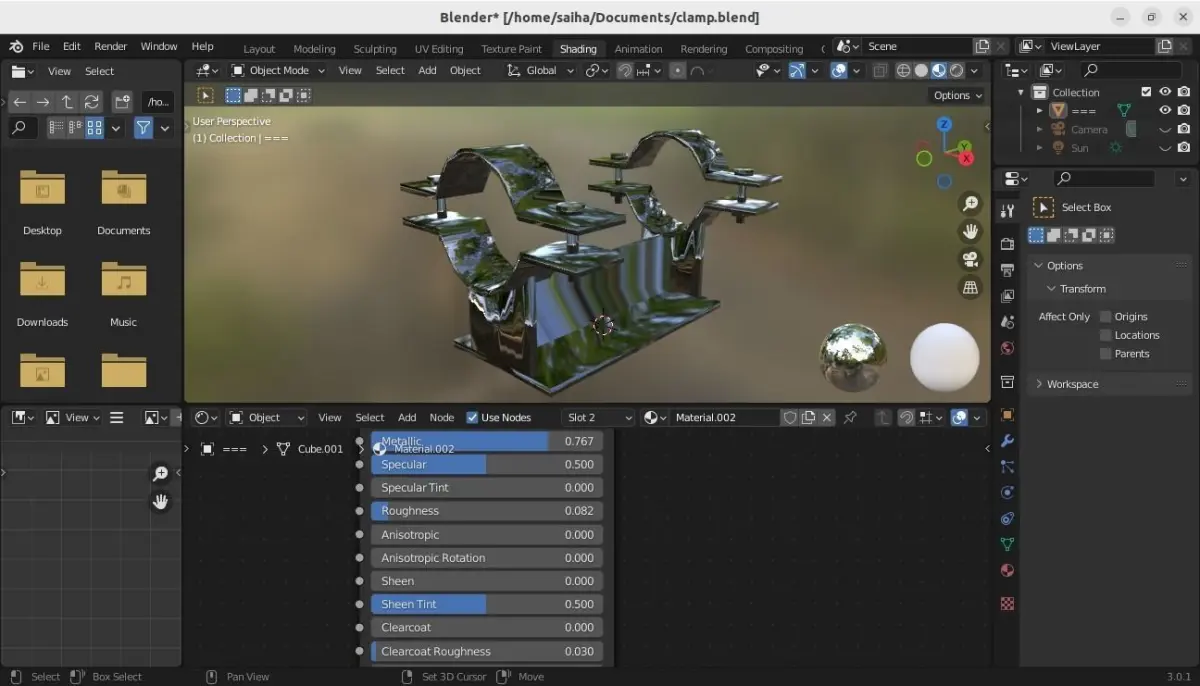Select the Select Box tool in viewport
This screenshot has height=686, width=1200.
coord(205,96)
